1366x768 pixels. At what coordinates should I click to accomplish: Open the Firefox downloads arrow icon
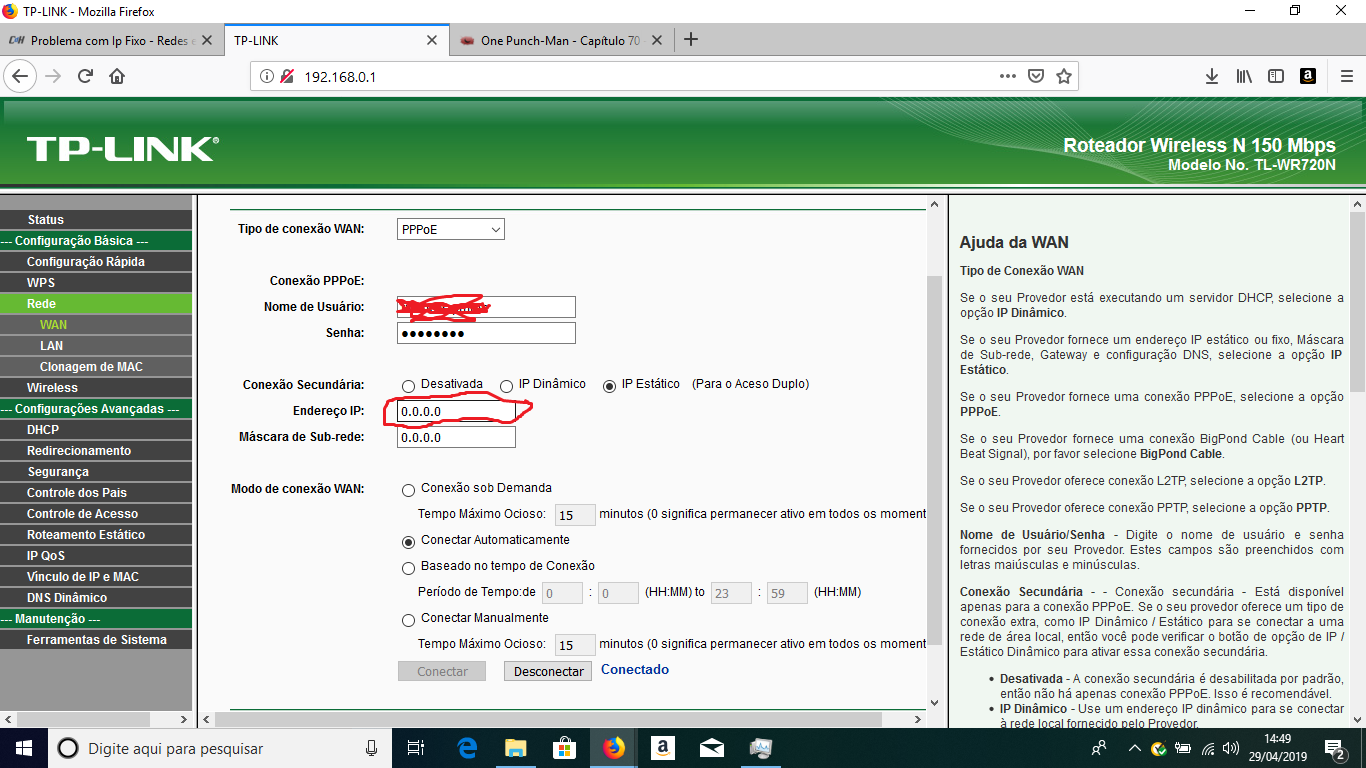pos(1212,76)
